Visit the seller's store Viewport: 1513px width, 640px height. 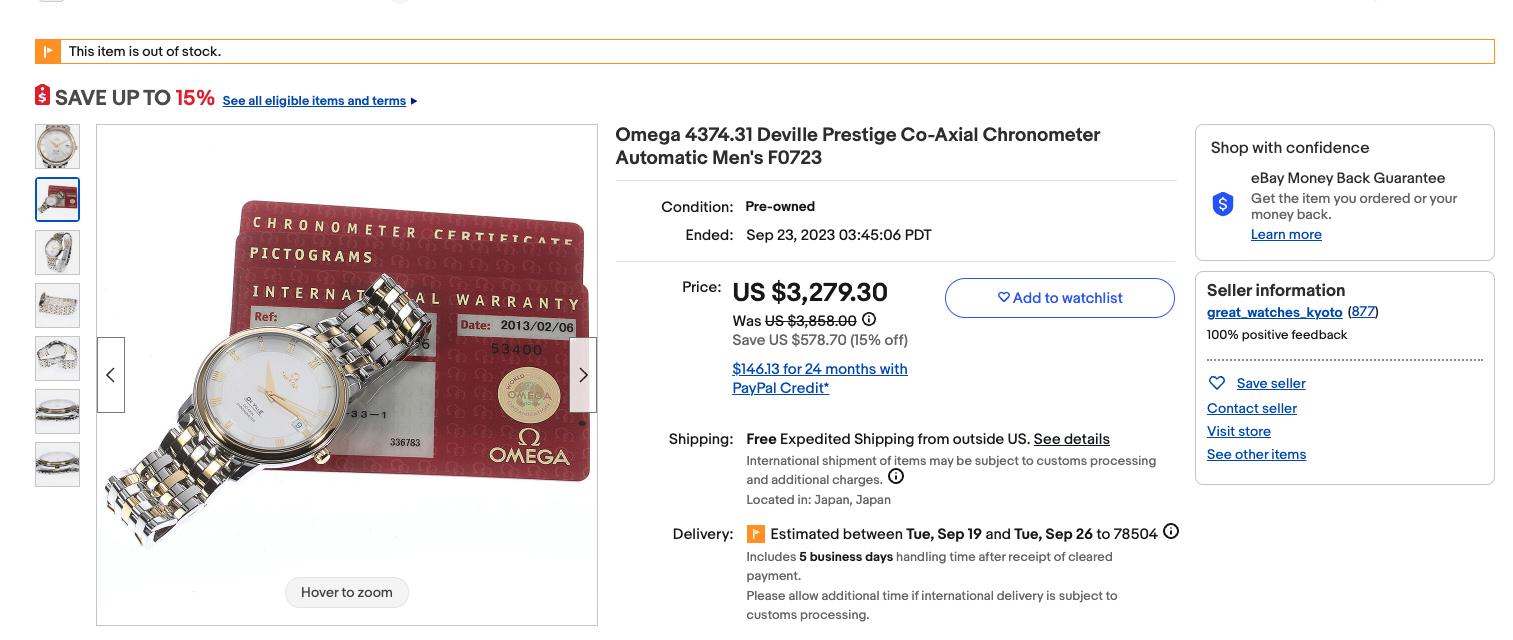click(x=1238, y=431)
